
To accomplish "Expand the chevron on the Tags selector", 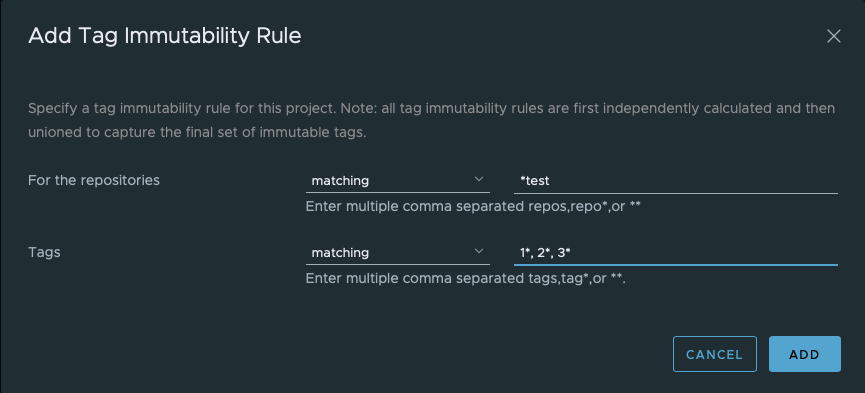I will pyautogui.click(x=478, y=252).
